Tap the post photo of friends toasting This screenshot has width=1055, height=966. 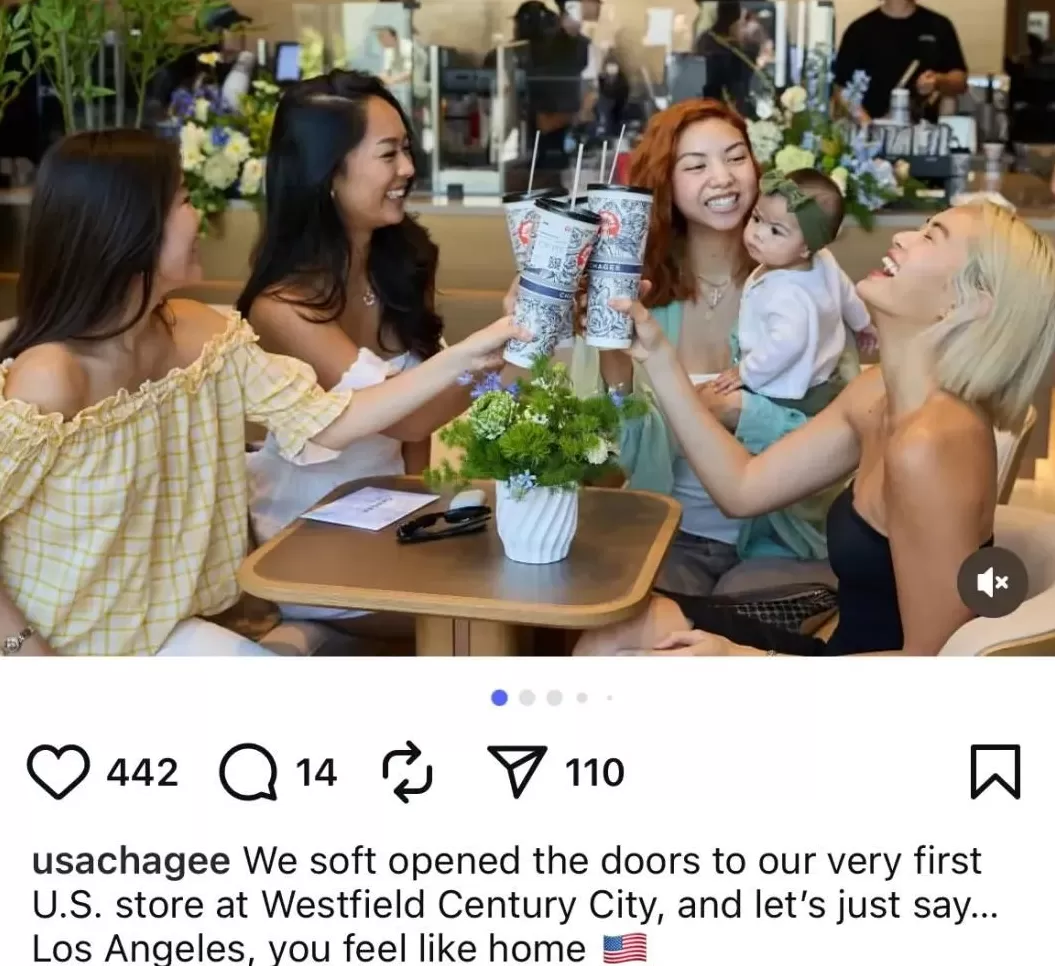point(528,328)
